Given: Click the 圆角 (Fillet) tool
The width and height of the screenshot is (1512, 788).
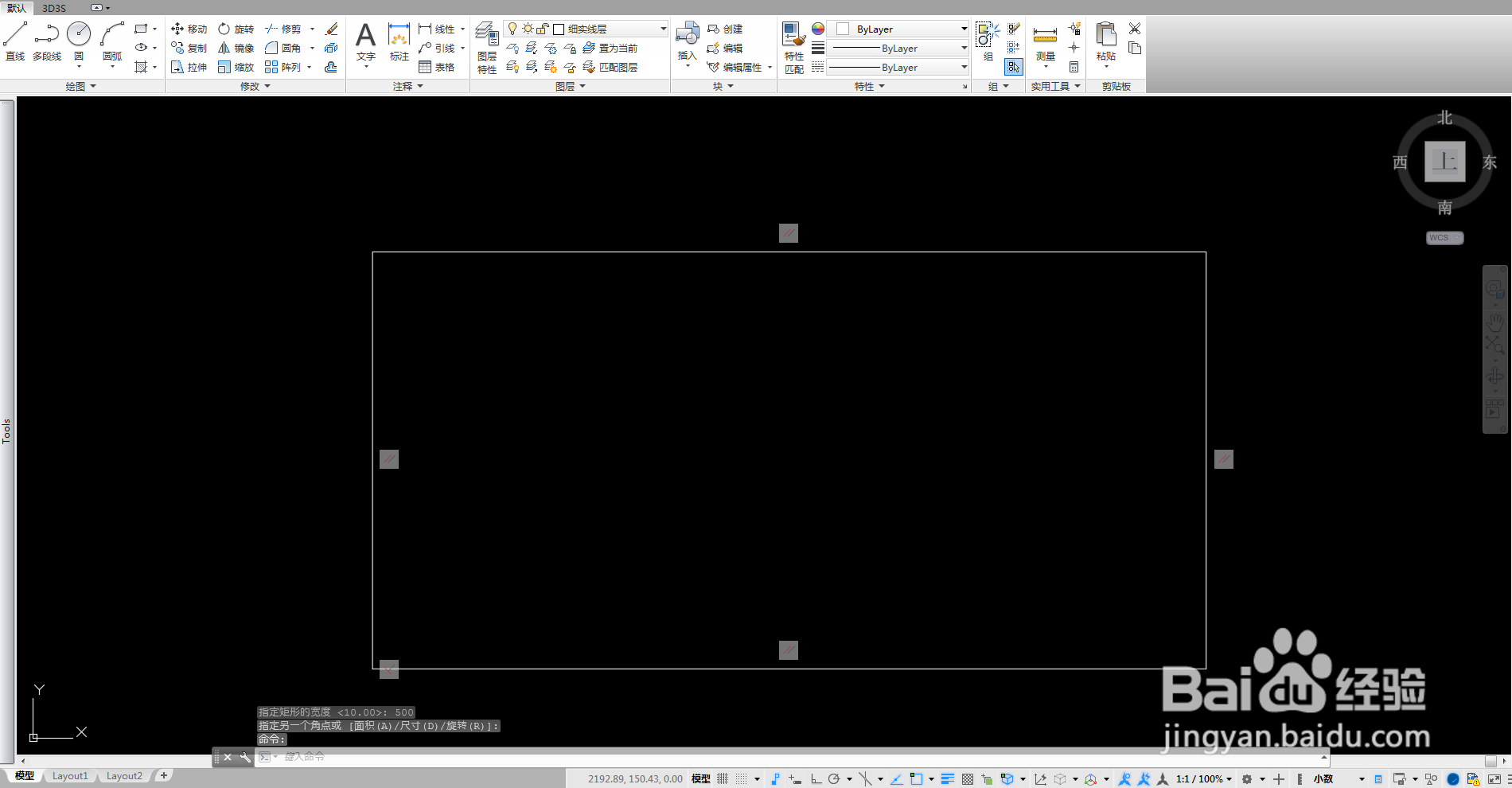Looking at the screenshot, I should coord(283,48).
